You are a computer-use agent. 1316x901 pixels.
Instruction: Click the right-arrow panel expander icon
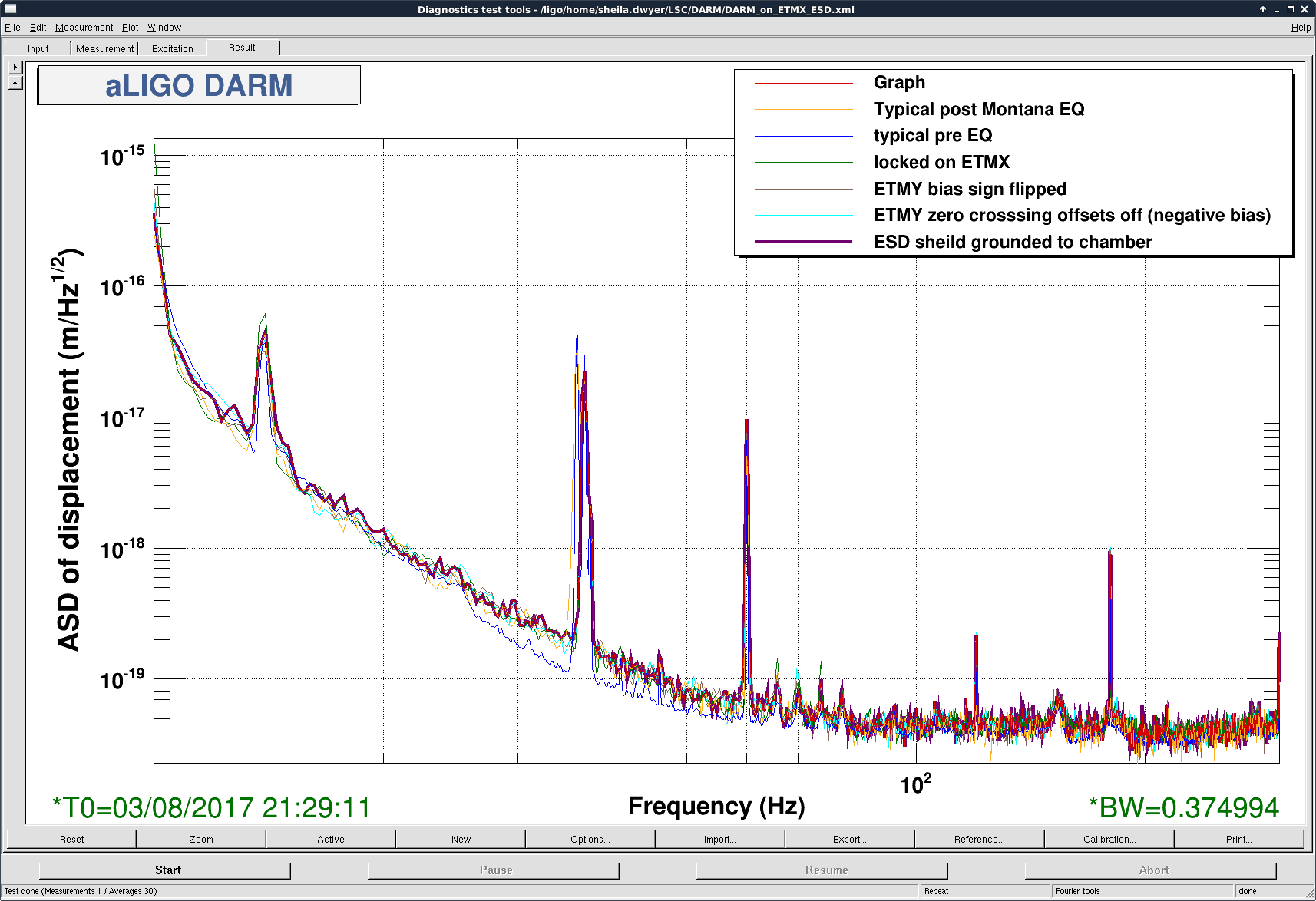15,67
